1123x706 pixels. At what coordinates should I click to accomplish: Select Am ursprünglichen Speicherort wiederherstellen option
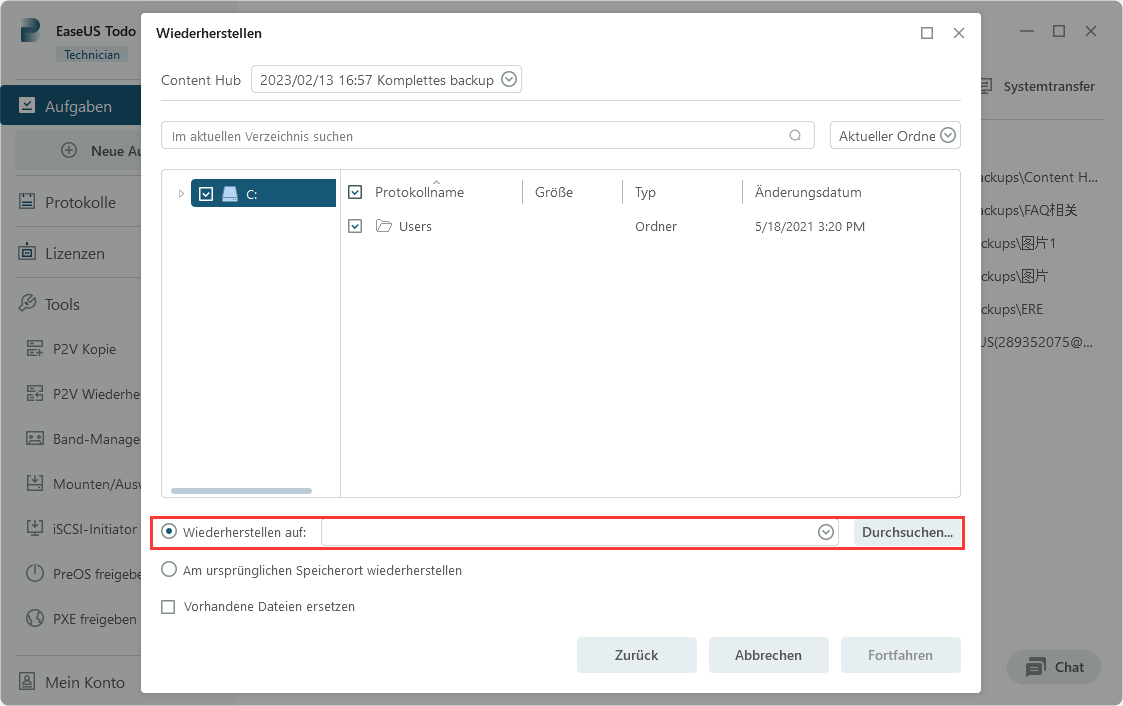169,570
